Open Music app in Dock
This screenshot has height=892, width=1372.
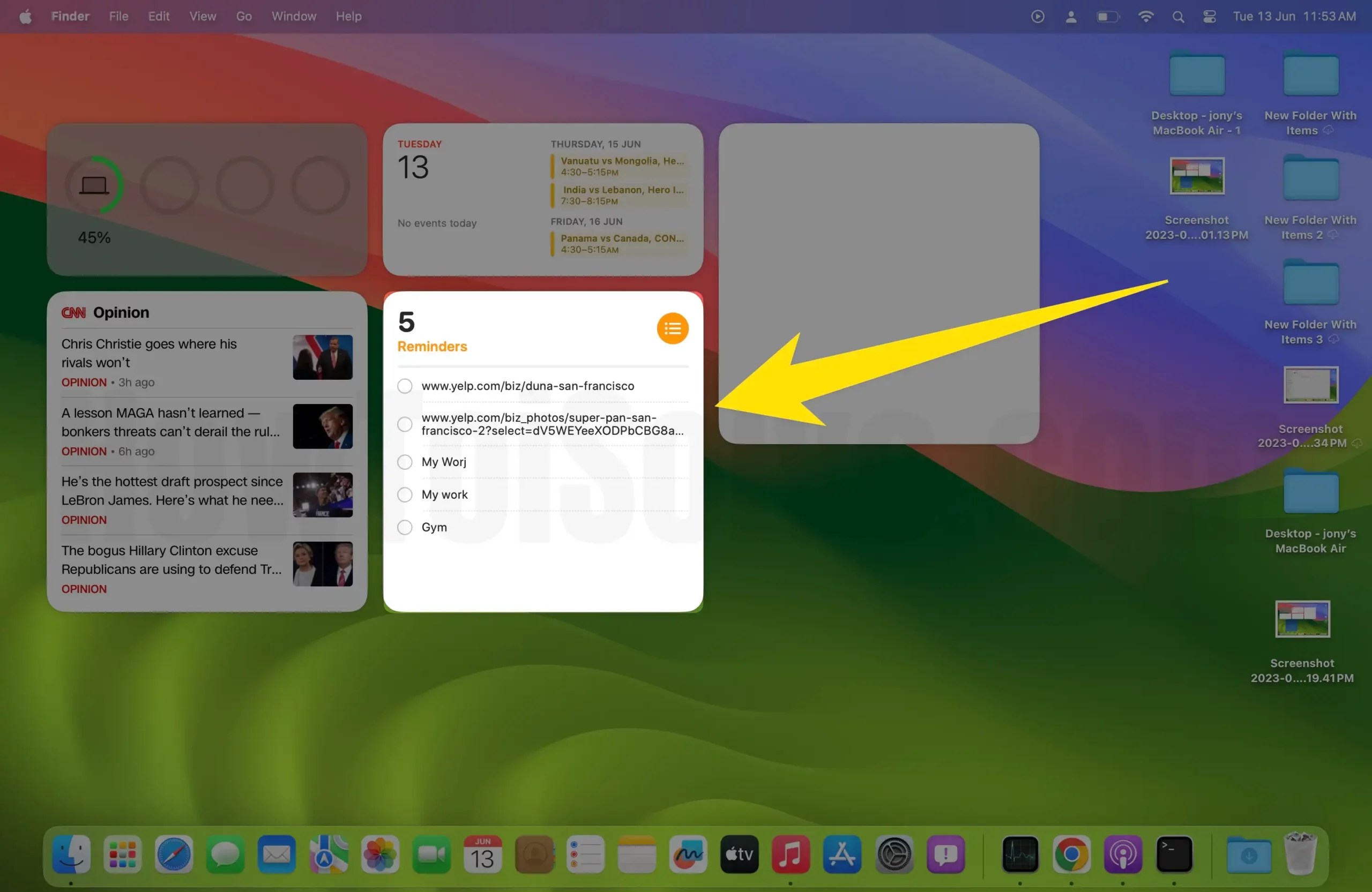(791, 853)
